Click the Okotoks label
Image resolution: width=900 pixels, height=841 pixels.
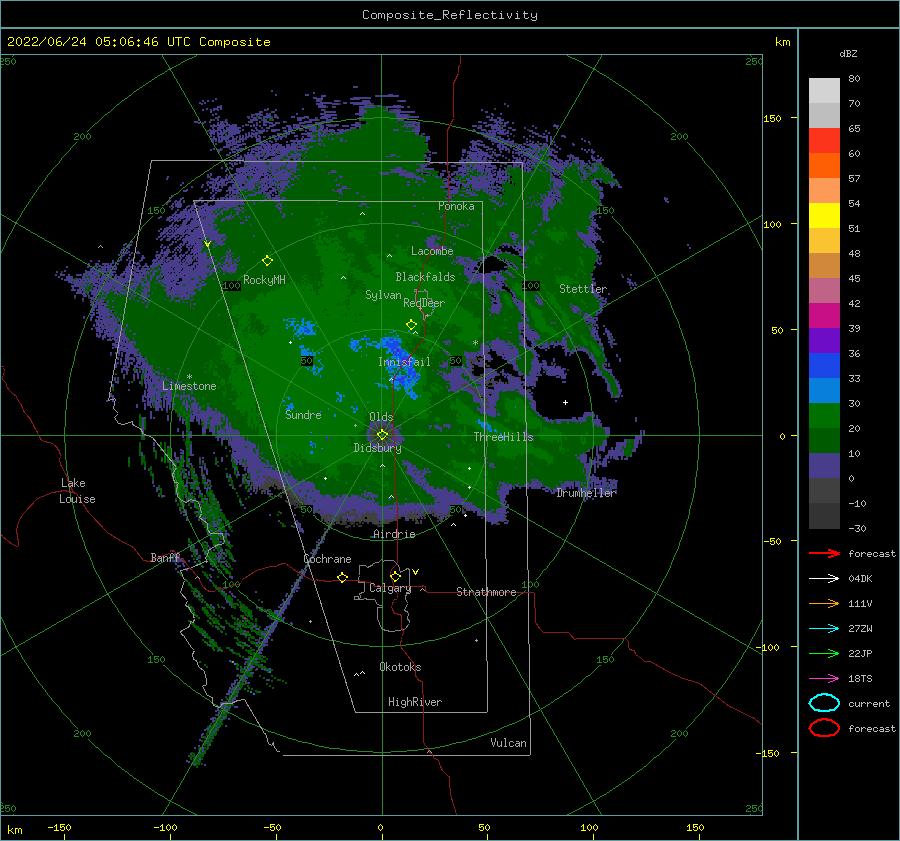400,667
